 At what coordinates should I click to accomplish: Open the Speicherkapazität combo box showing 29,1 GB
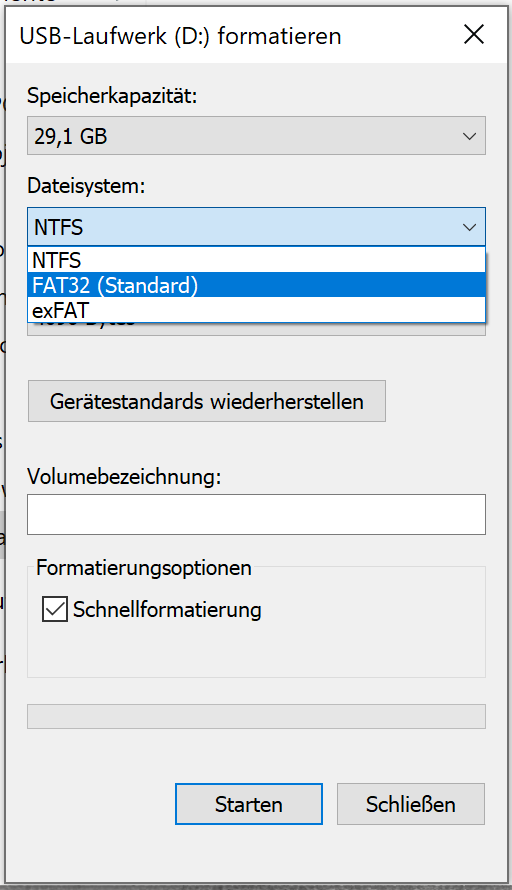(256, 136)
